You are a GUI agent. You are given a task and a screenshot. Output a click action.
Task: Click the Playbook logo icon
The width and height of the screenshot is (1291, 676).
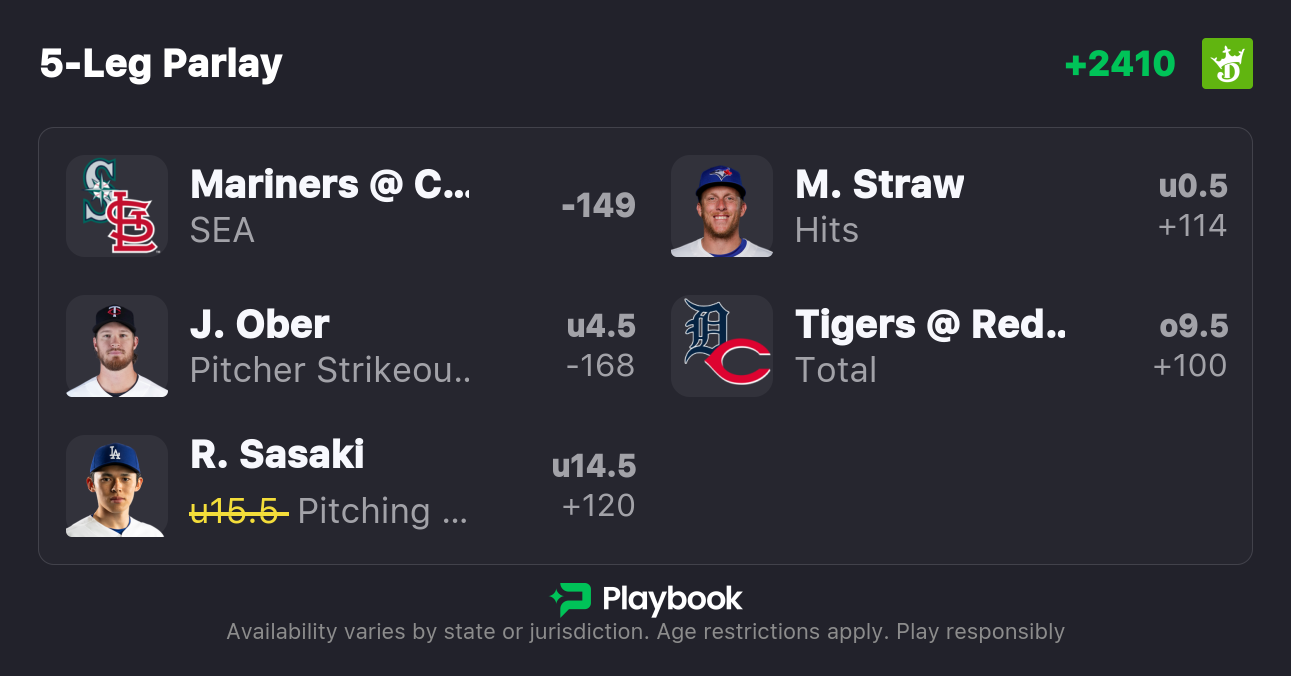571,599
